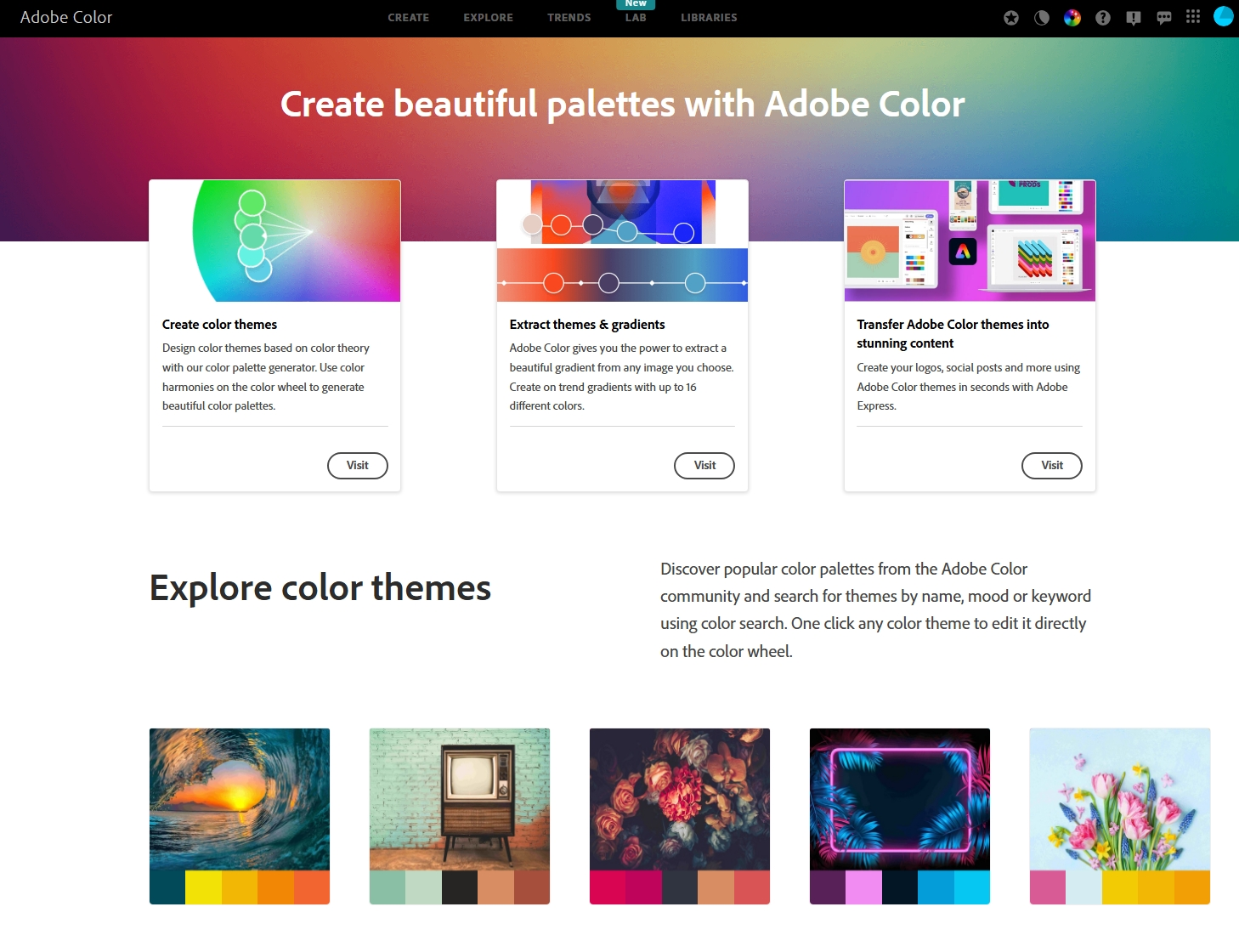Visit the Extract themes & gradients card
Viewport: 1239px width, 952px height.
point(704,466)
